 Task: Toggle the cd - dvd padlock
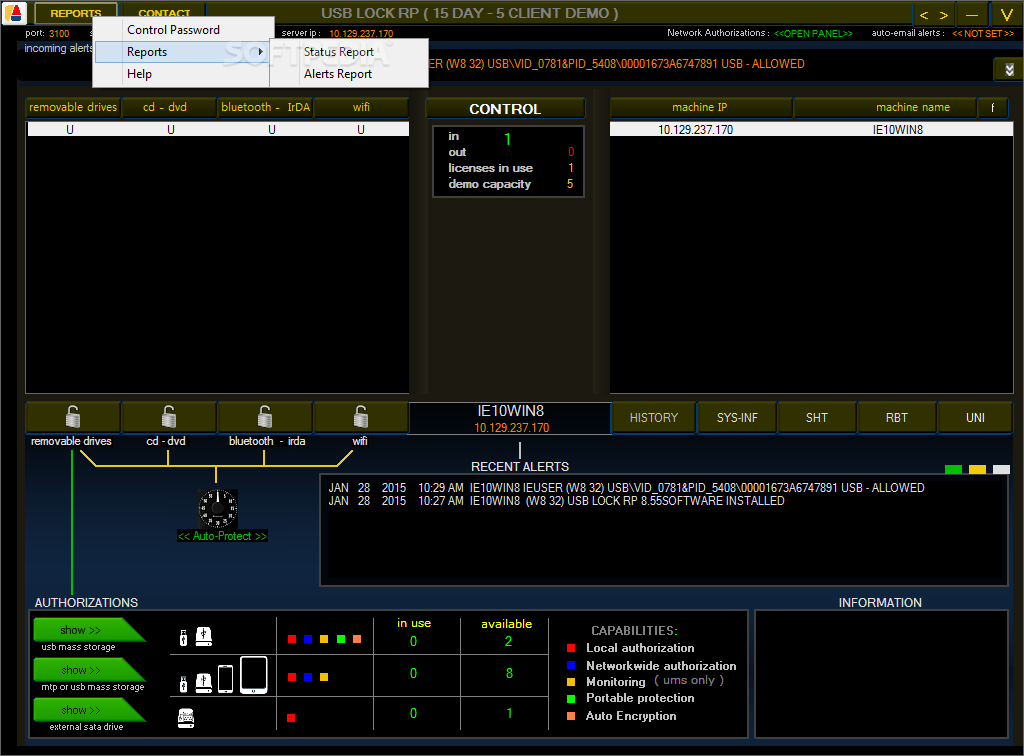pos(168,417)
